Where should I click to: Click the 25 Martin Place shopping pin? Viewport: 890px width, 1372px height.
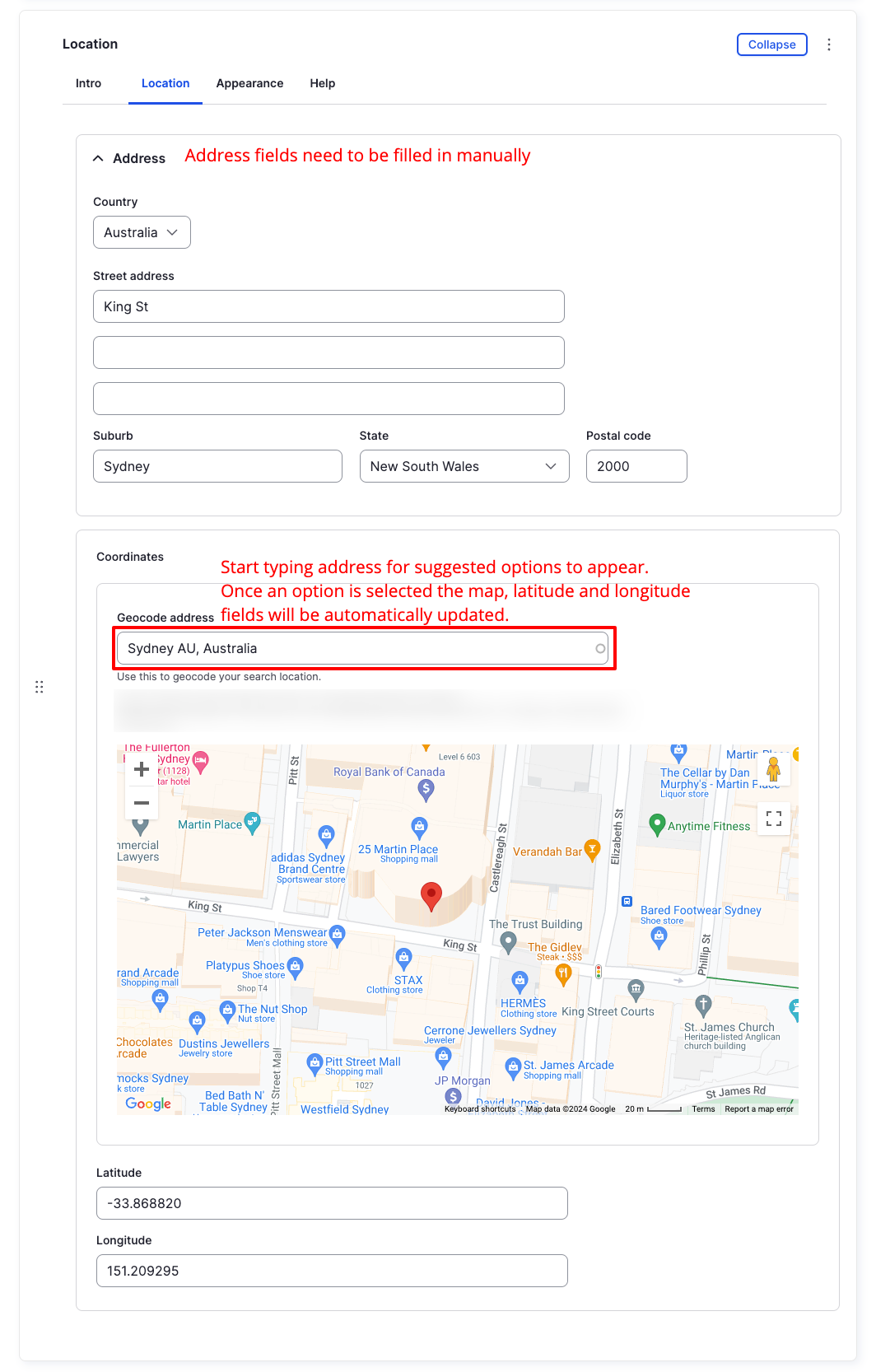pos(420,828)
